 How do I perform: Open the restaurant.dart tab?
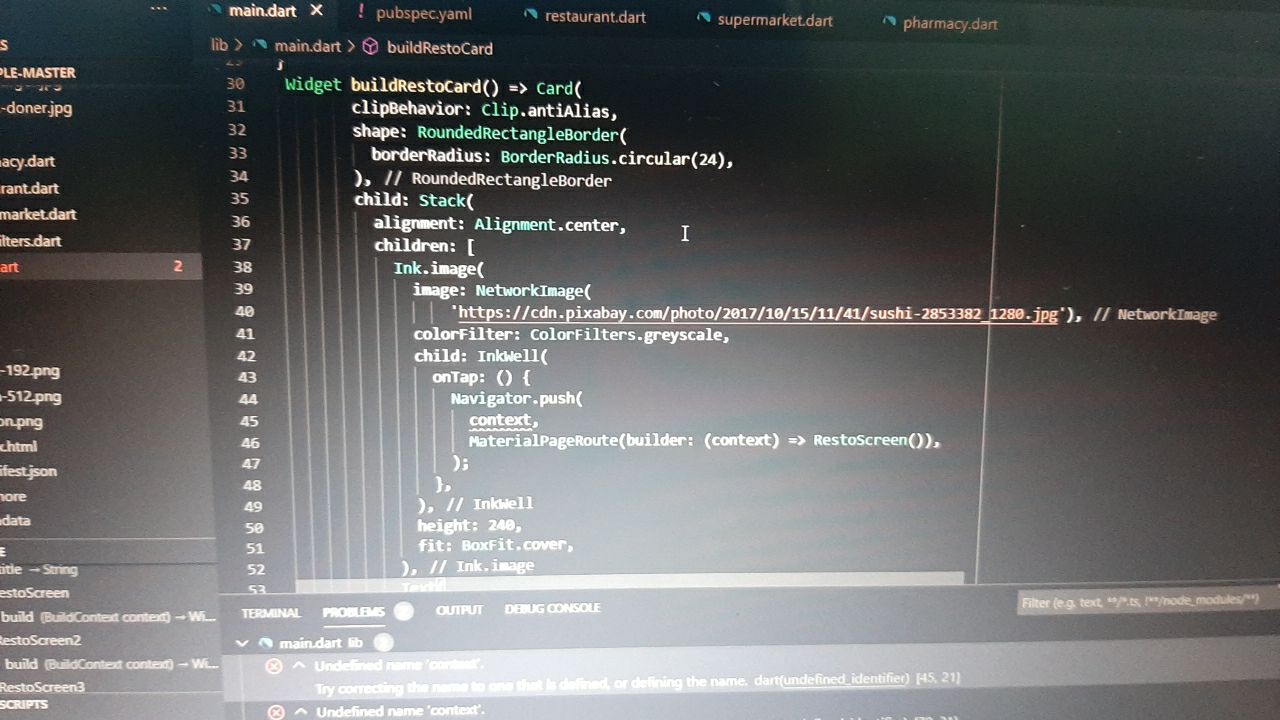[595, 16]
